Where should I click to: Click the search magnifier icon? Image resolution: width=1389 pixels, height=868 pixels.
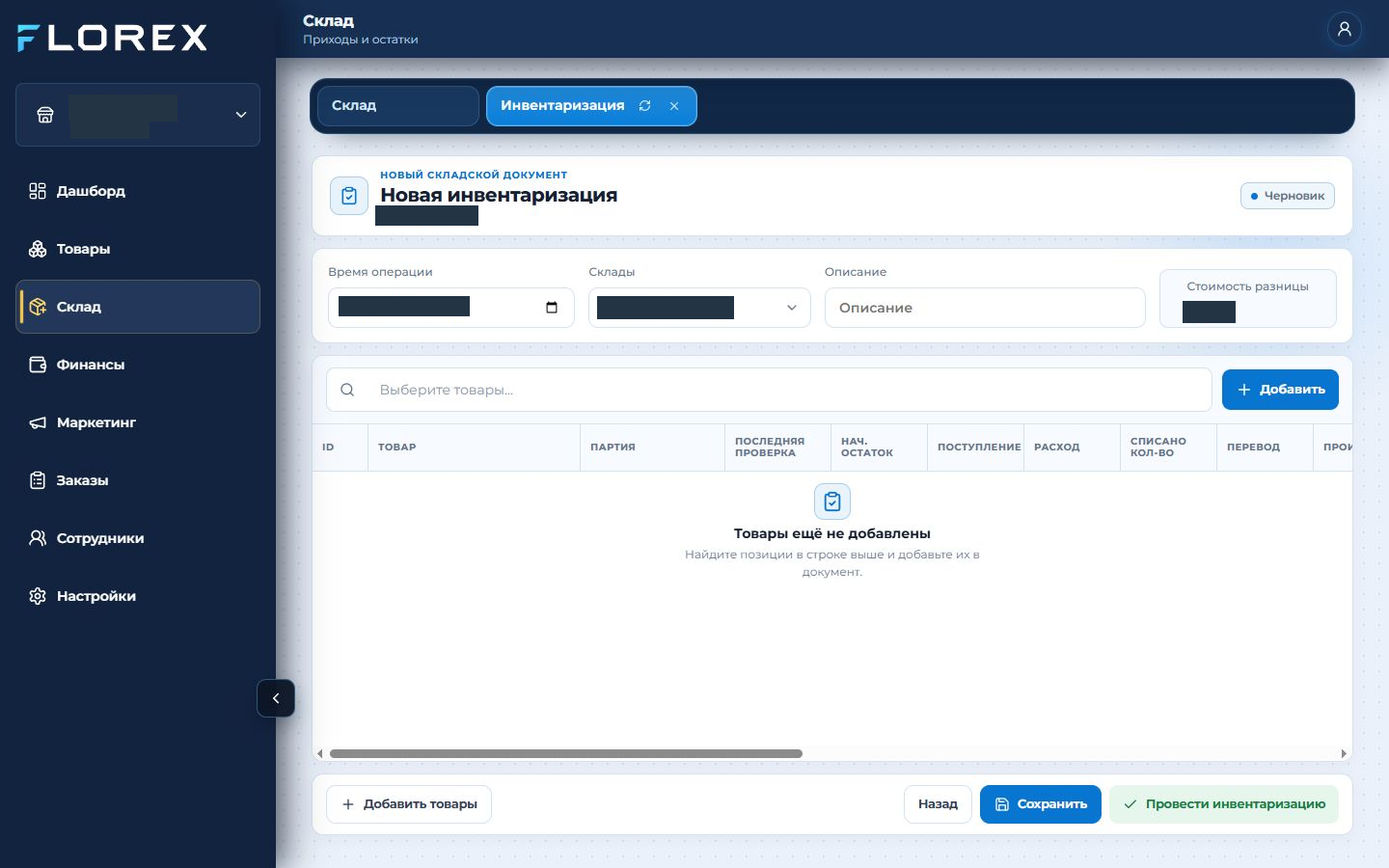pyautogui.click(x=348, y=390)
